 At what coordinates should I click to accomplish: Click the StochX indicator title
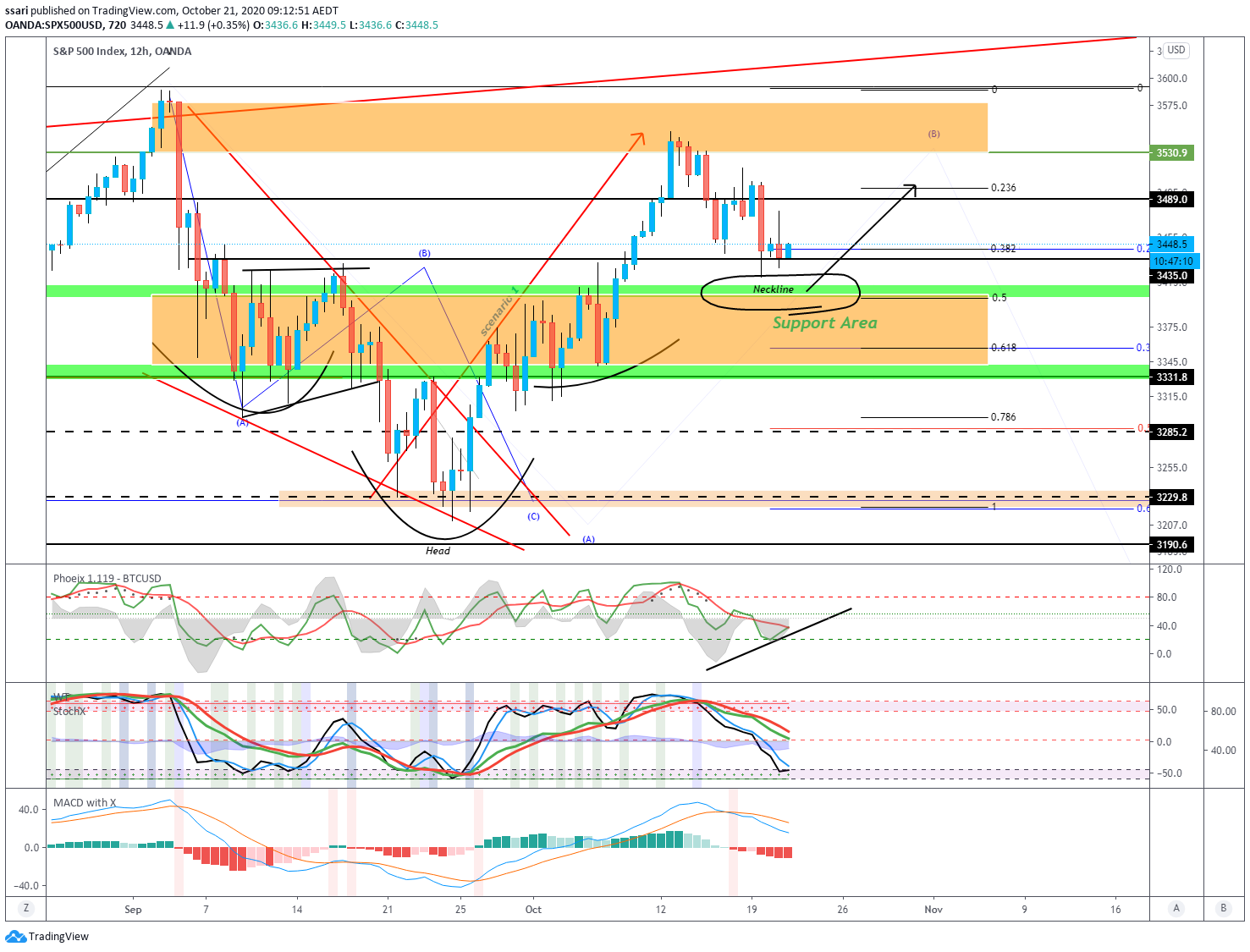tap(69, 712)
